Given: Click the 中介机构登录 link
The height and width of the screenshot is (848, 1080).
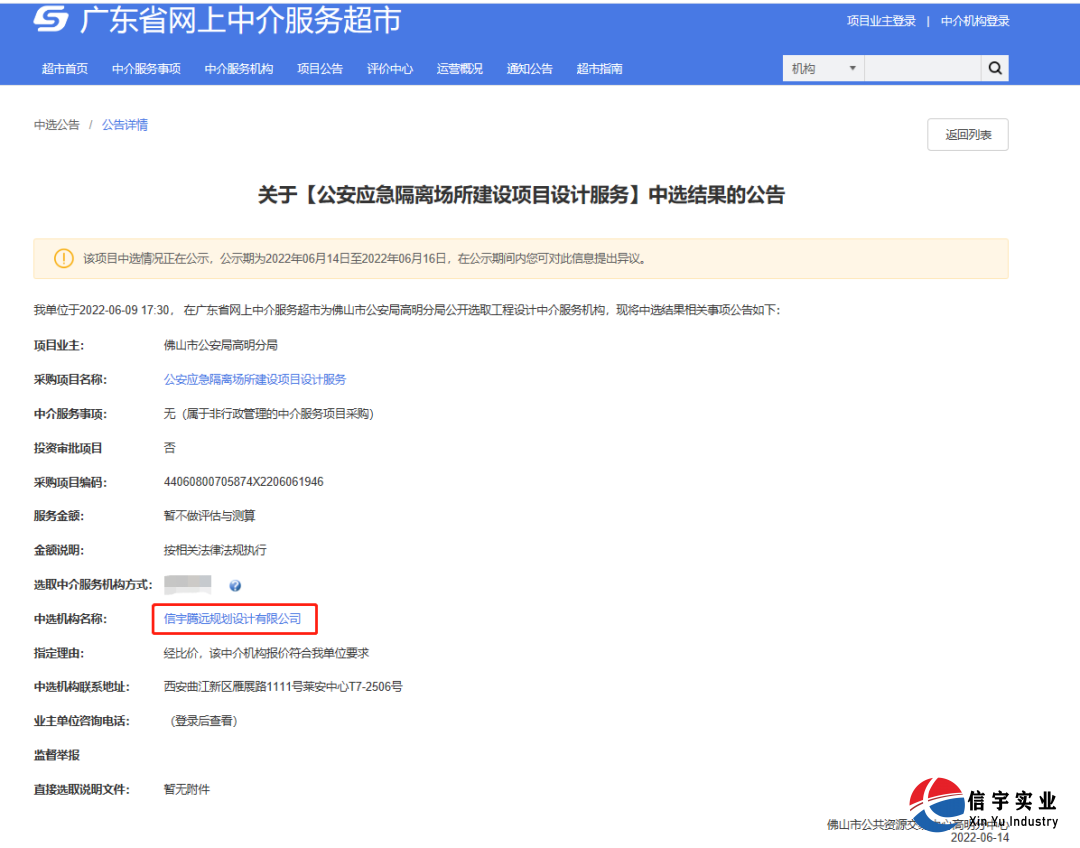Looking at the screenshot, I should [x=974, y=20].
